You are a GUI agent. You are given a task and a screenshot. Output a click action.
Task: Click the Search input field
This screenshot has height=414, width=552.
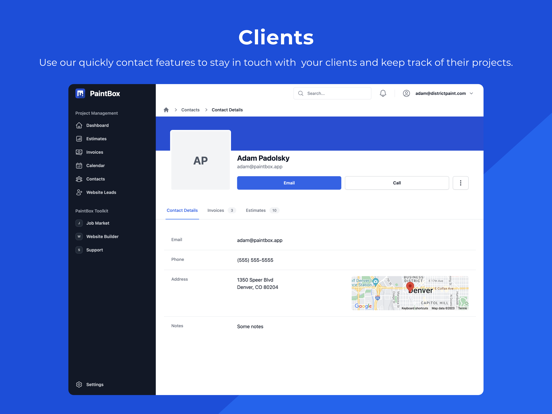click(x=332, y=93)
